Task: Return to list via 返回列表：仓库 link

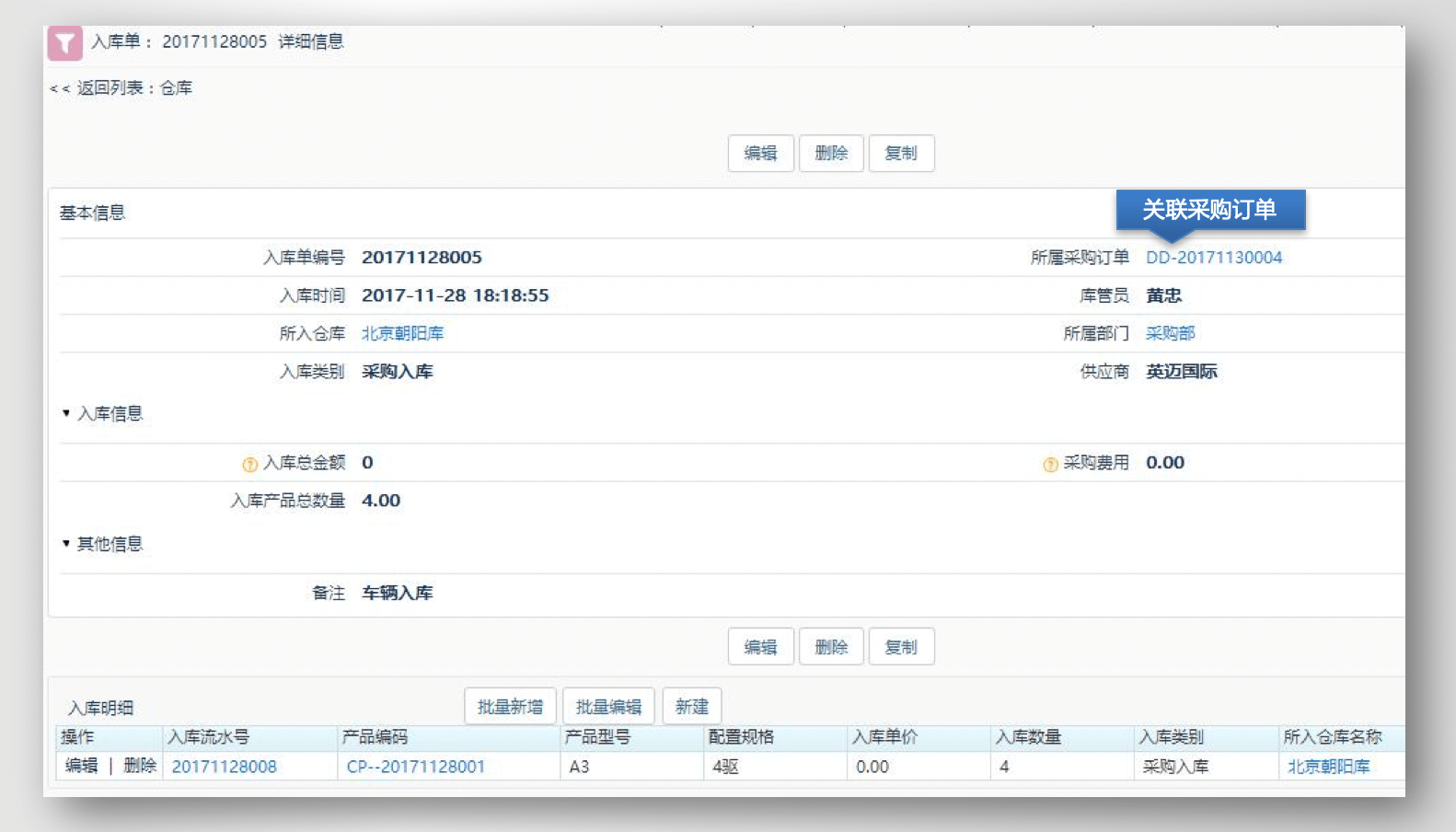Action: pyautogui.click(x=121, y=88)
